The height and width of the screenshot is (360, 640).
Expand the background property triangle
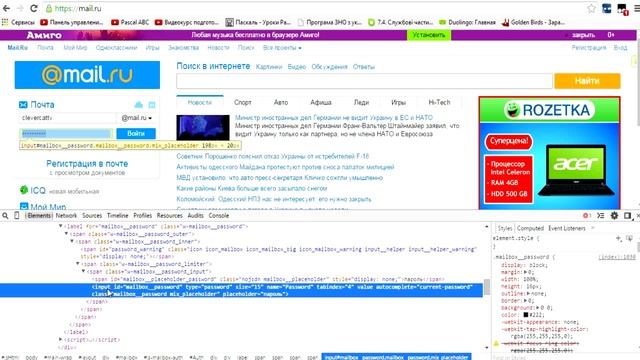(538, 307)
